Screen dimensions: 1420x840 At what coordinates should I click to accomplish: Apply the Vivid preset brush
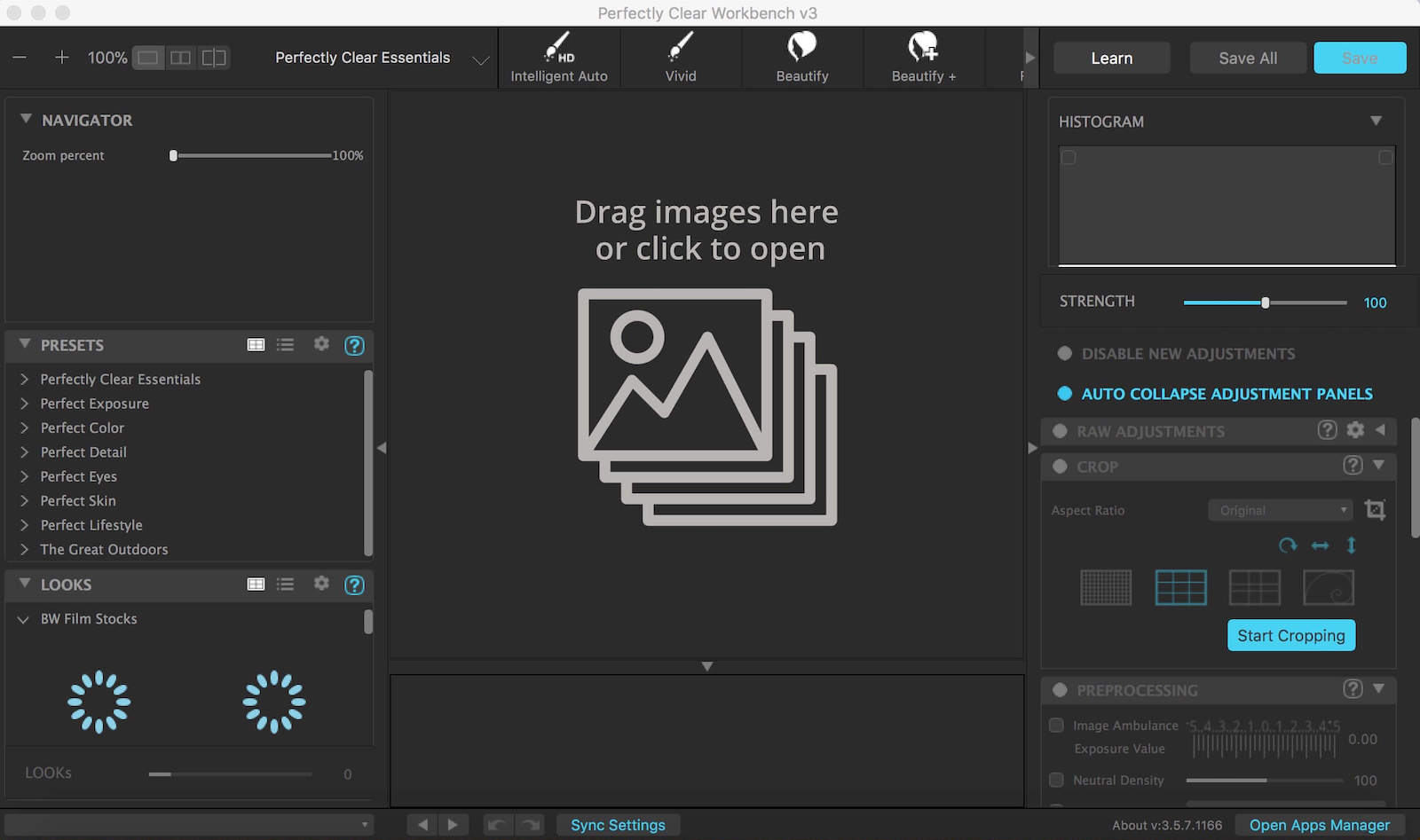681,58
